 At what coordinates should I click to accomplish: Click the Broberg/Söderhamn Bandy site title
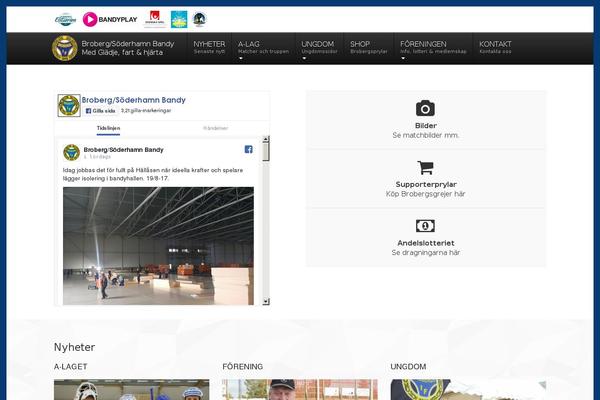128,44
